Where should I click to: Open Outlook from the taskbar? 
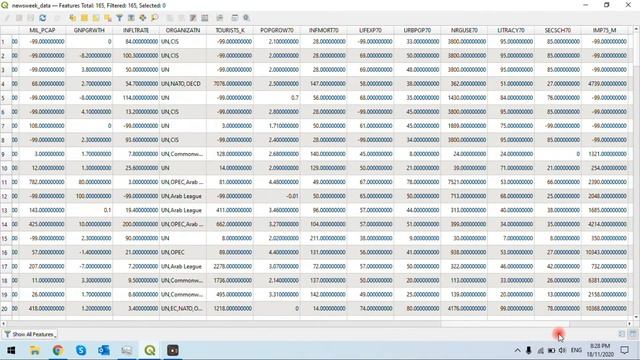104,350
